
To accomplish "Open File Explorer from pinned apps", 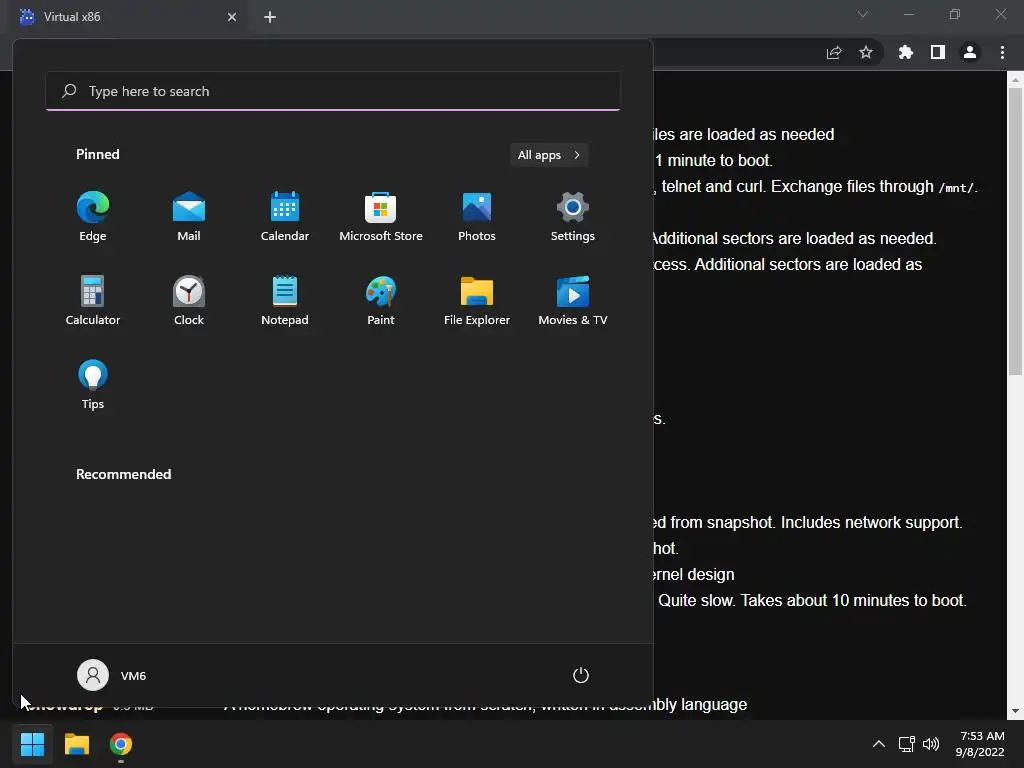I will [x=477, y=300].
